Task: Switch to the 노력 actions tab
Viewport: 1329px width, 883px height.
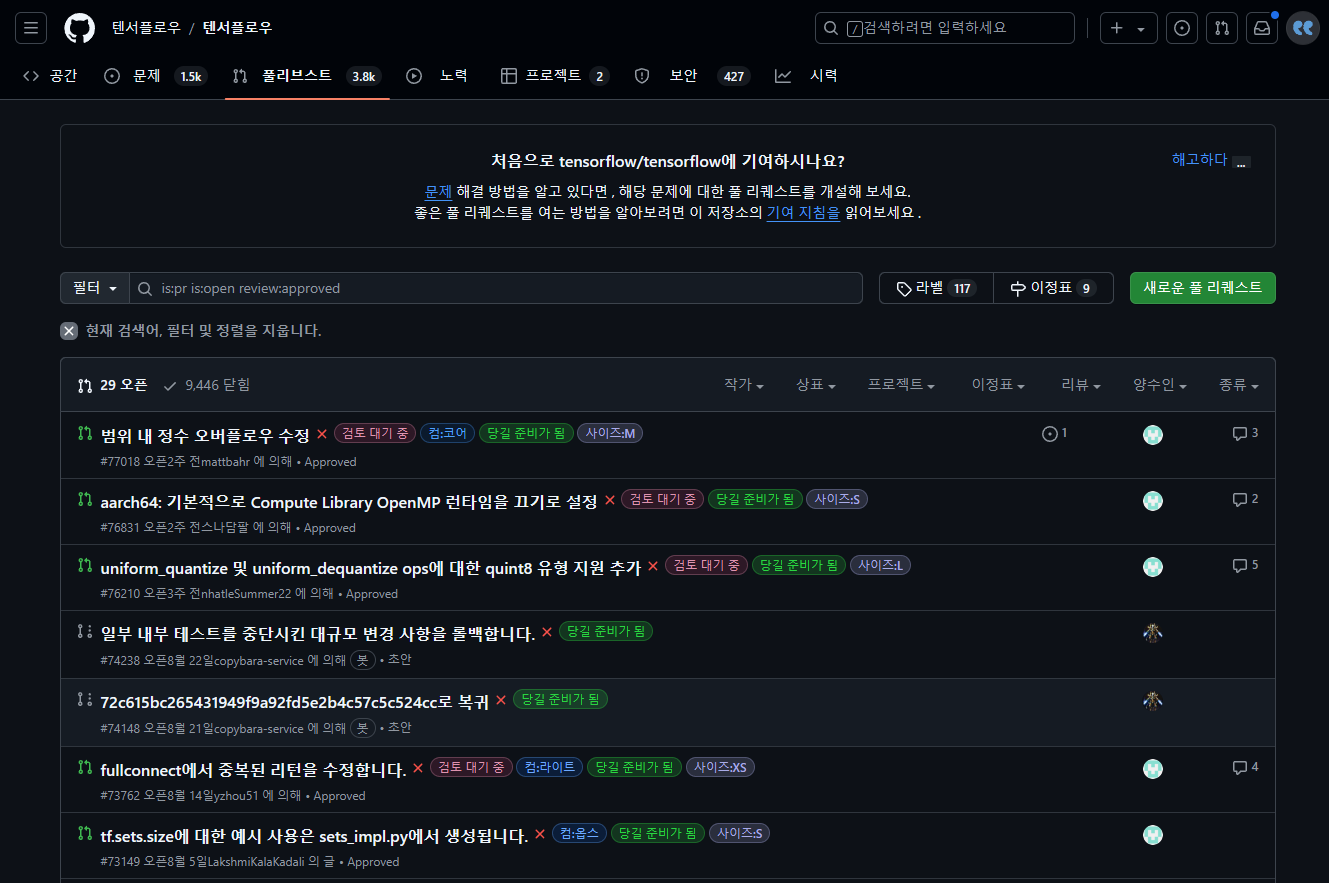Action: [437, 76]
